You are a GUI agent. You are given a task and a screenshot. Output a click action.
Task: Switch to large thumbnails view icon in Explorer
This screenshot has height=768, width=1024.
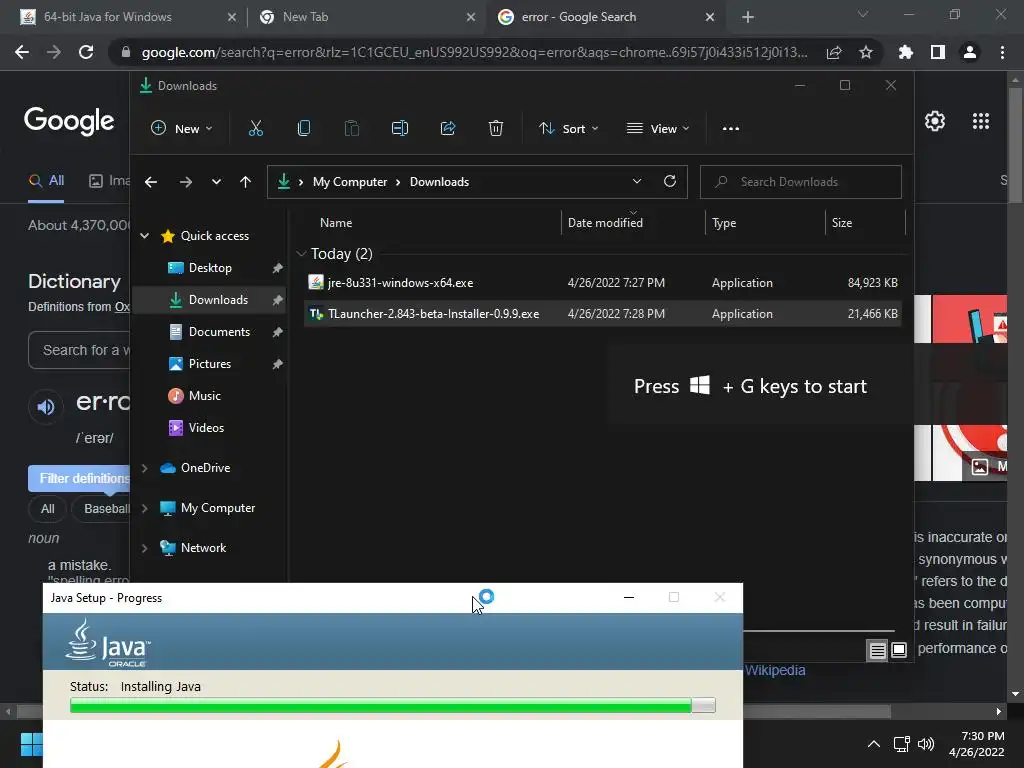point(899,650)
